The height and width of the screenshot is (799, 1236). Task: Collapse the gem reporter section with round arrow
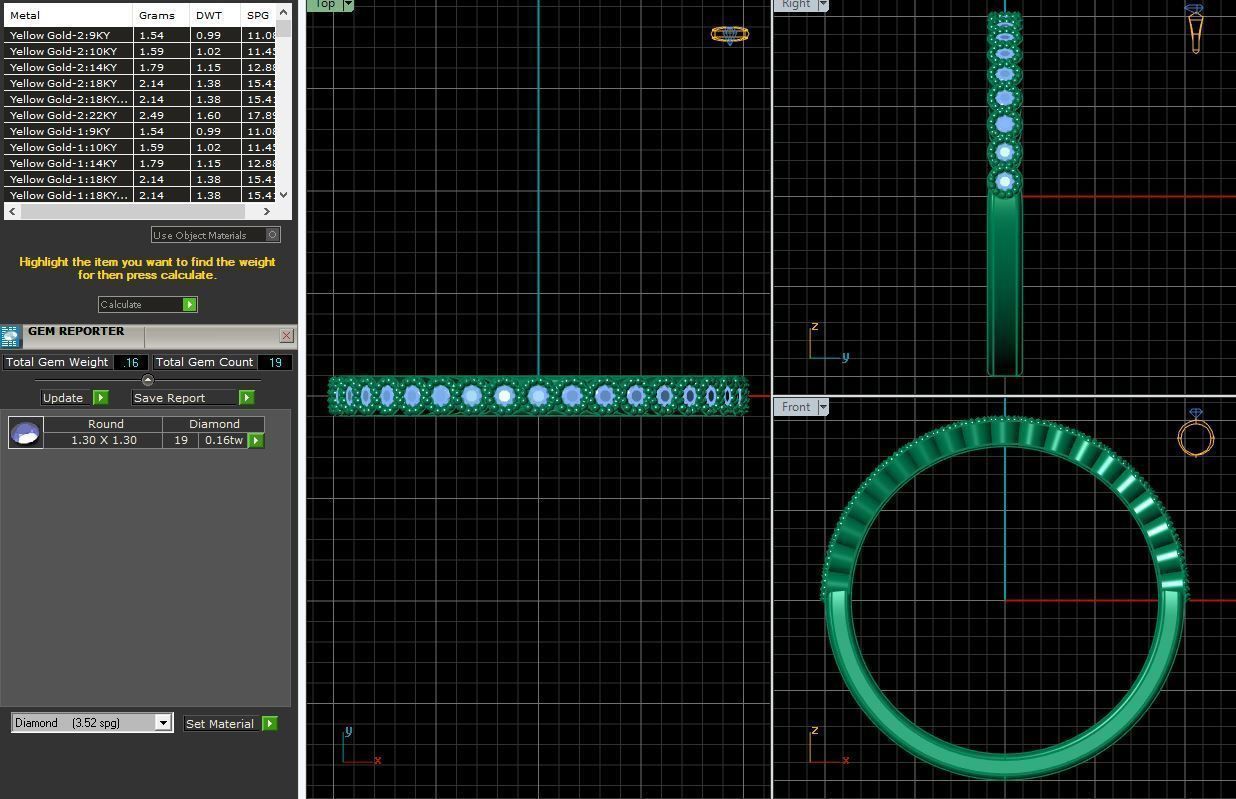coord(148,380)
